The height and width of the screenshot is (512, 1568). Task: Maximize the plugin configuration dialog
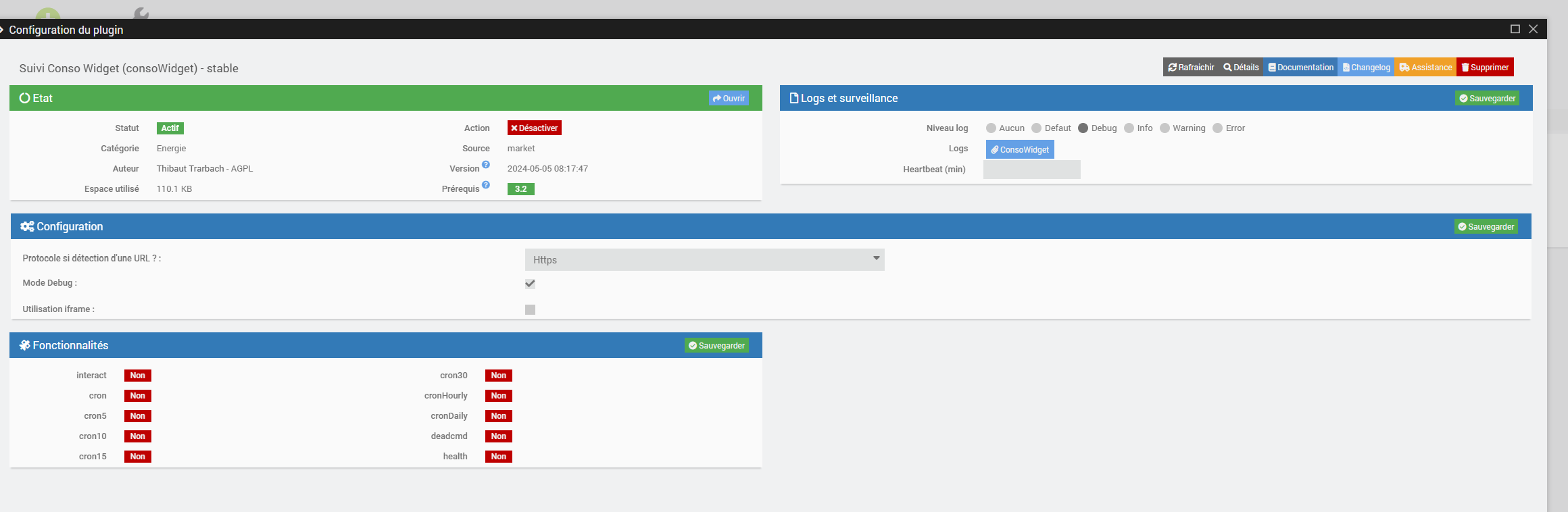pyautogui.click(x=1515, y=29)
